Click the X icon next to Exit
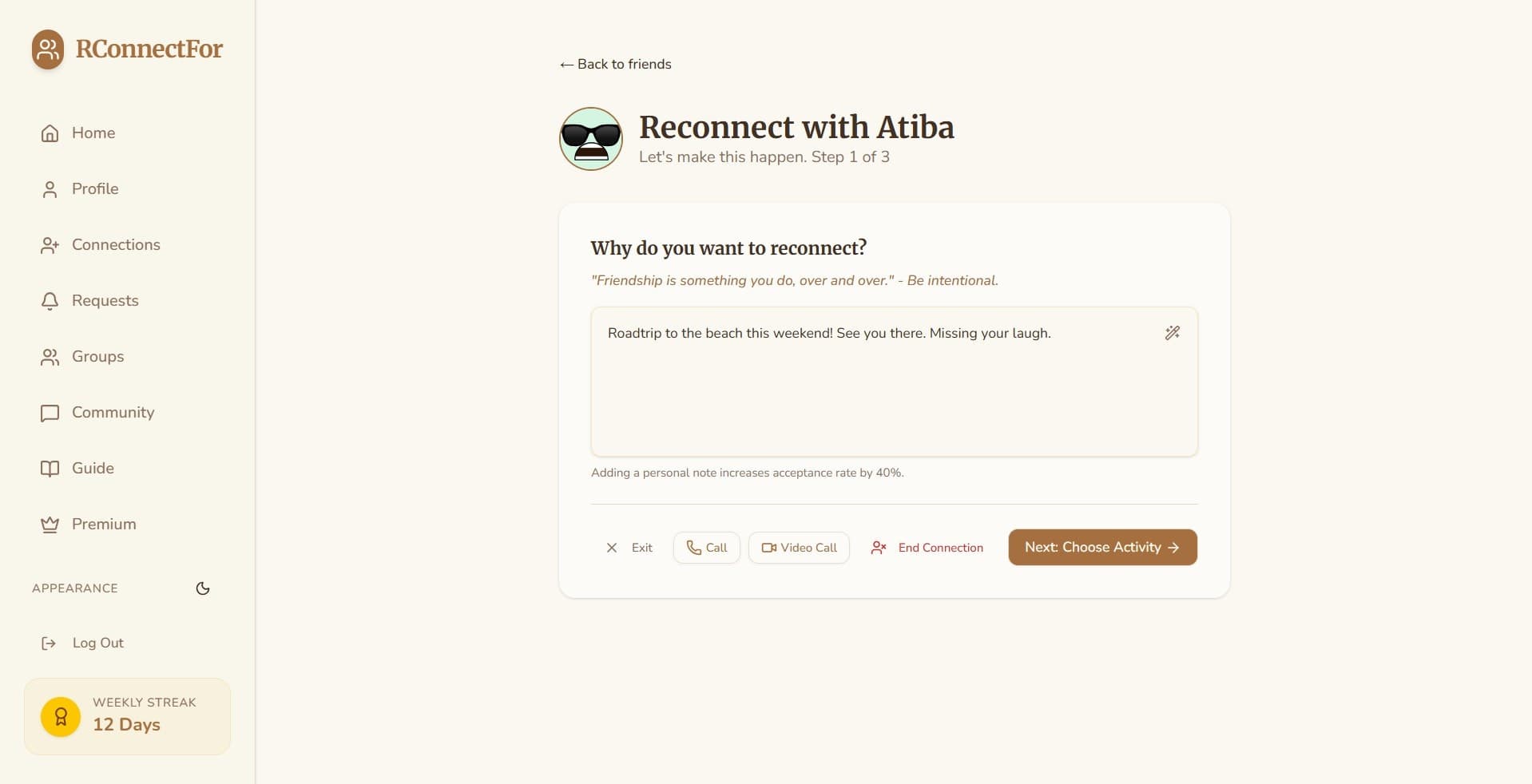The width and height of the screenshot is (1532, 784). point(612,548)
